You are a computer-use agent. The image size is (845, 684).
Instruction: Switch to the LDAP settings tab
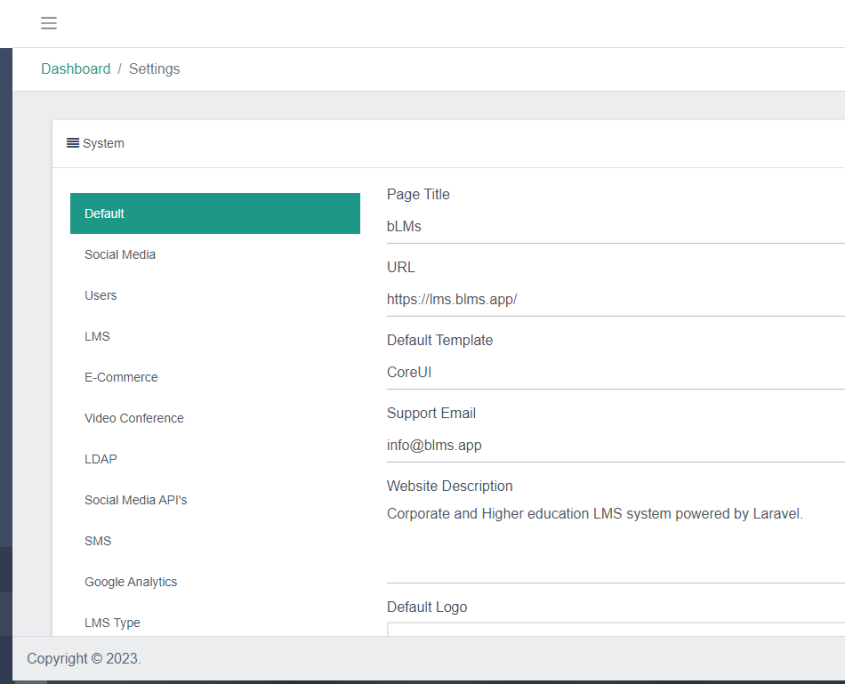[215, 459]
